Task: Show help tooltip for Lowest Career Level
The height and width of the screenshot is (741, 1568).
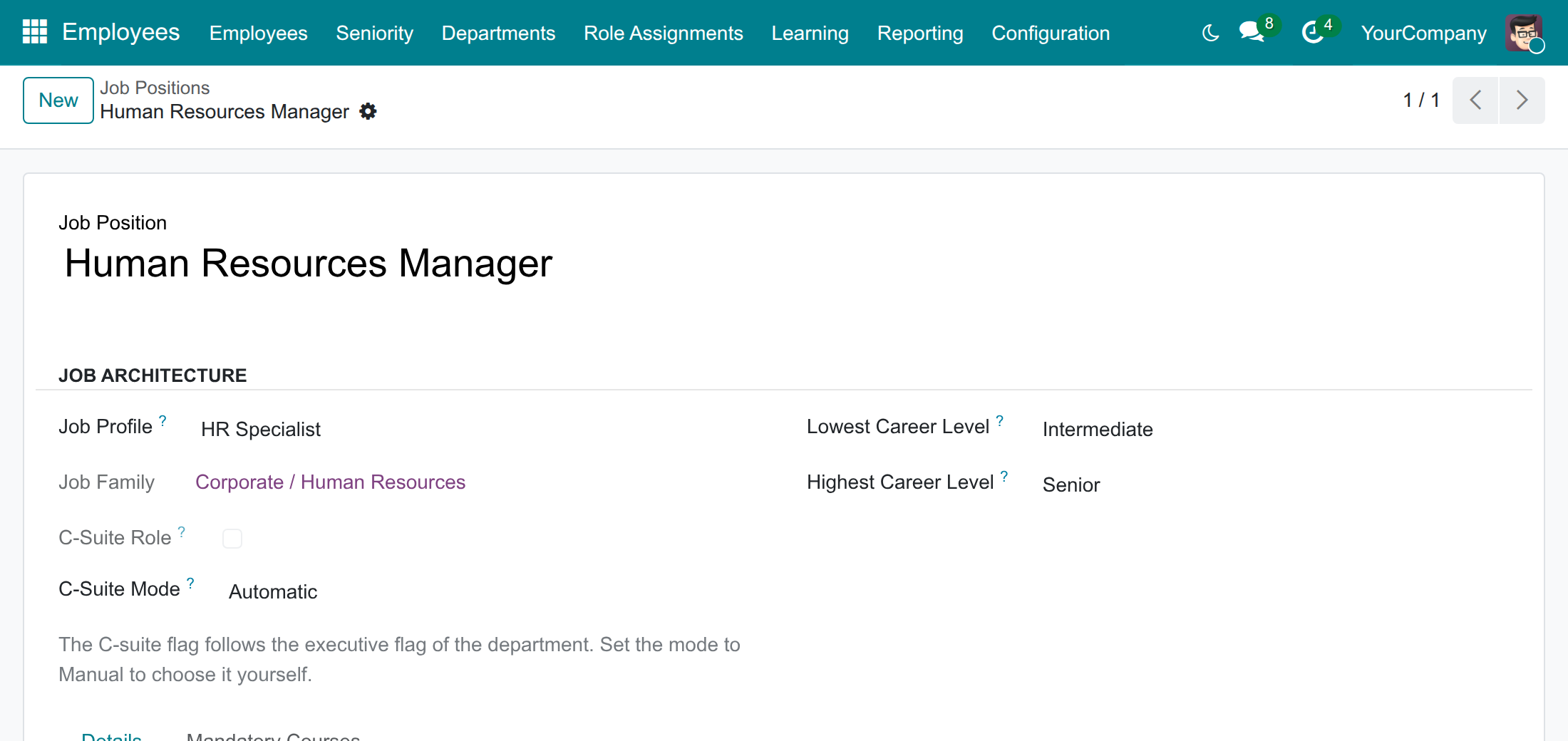Action: 1000,420
